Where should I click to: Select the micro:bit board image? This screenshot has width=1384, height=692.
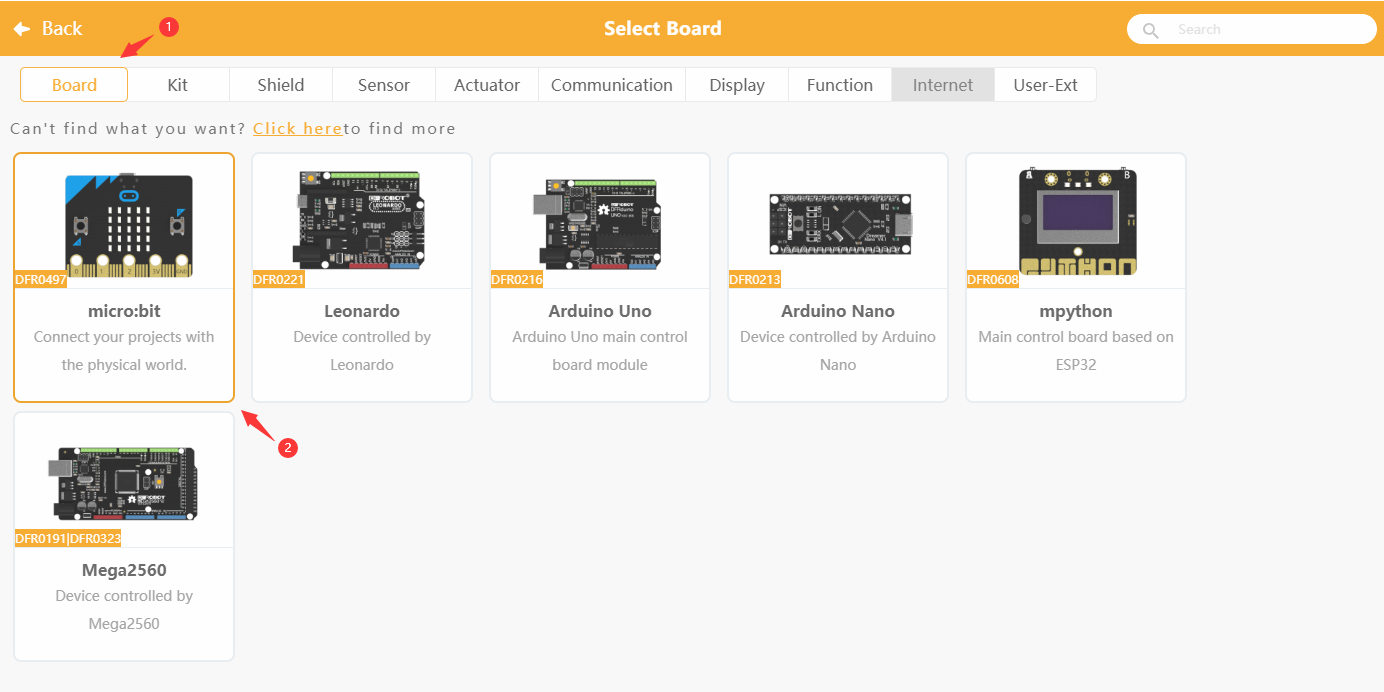127,225
